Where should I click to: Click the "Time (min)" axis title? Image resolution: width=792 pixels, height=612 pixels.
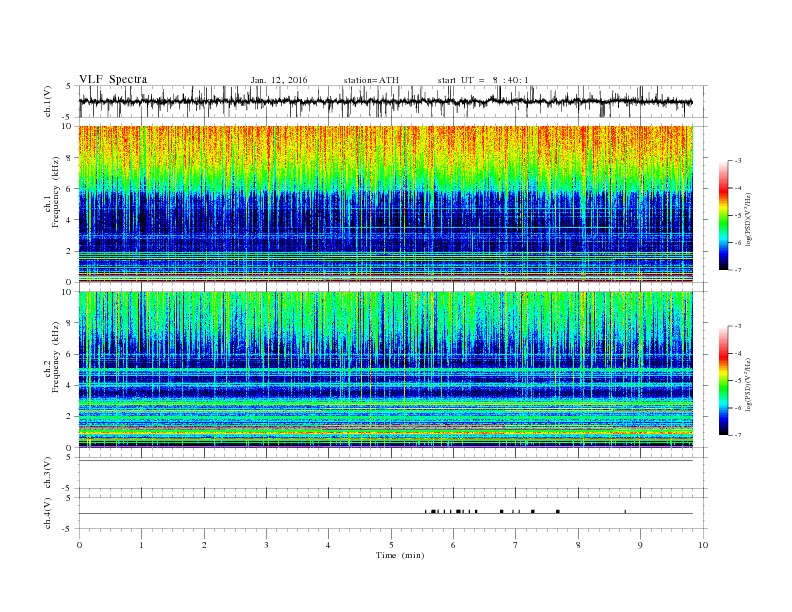pyautogui.click(x=400, y=555)
